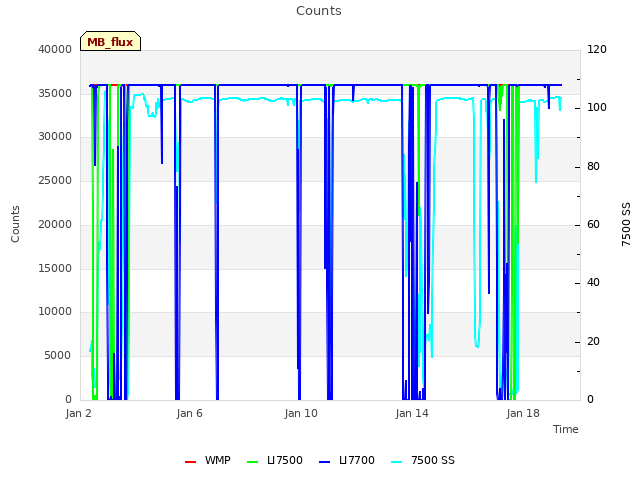
Task: Click the 5000 left axis tick label
Action: click(58, 355)
